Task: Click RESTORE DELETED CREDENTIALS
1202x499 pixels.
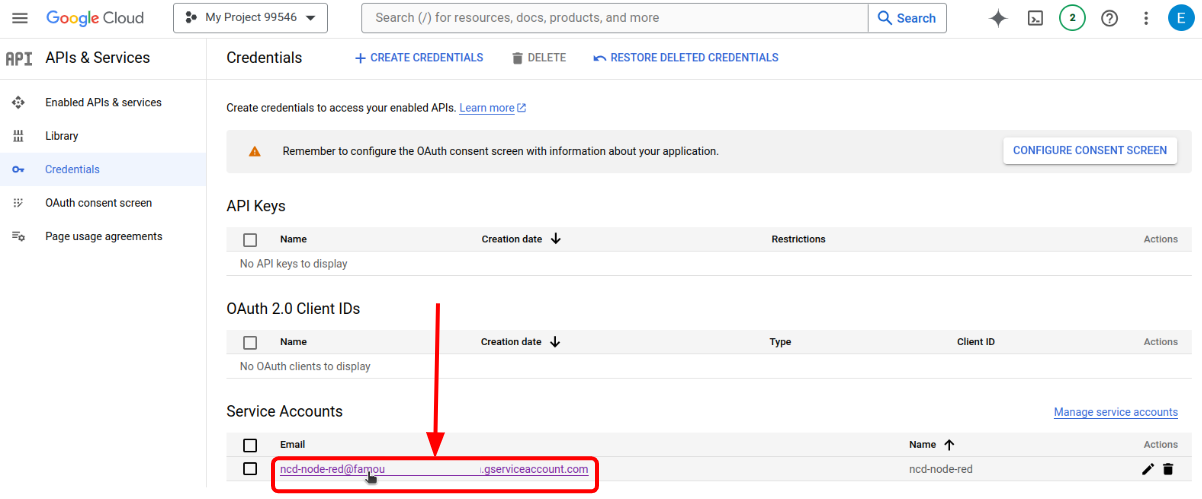Action: [686, 58]
